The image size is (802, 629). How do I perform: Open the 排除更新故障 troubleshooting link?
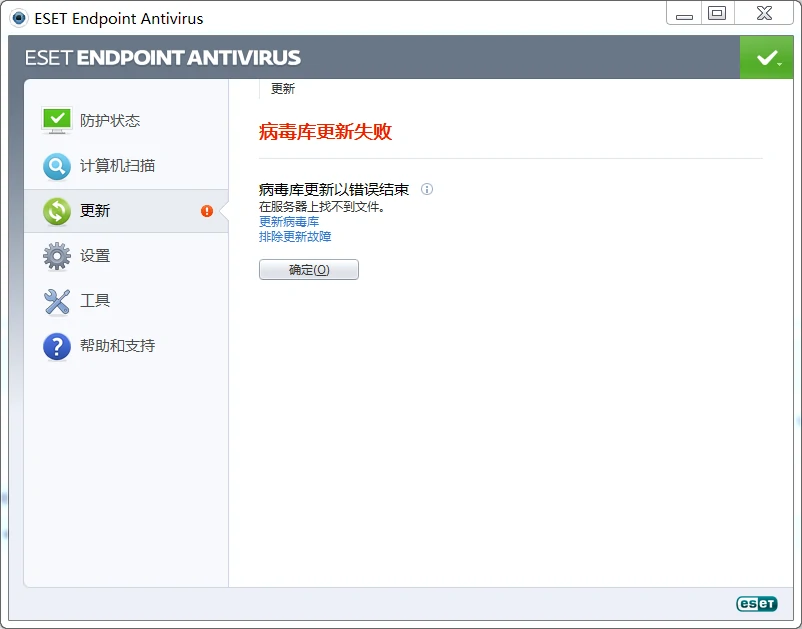point(295,237)
